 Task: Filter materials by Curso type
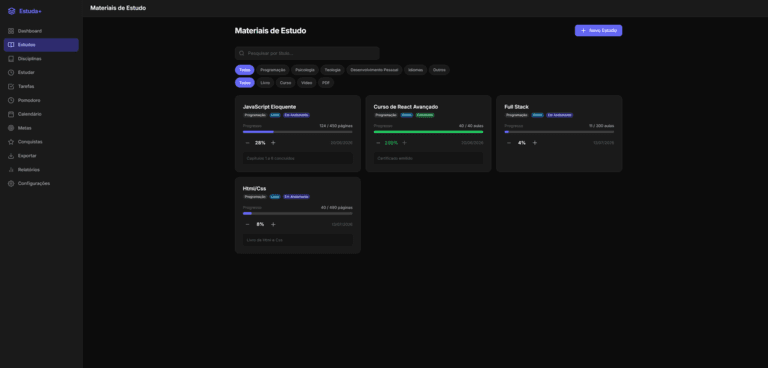[x=286, y=83]
